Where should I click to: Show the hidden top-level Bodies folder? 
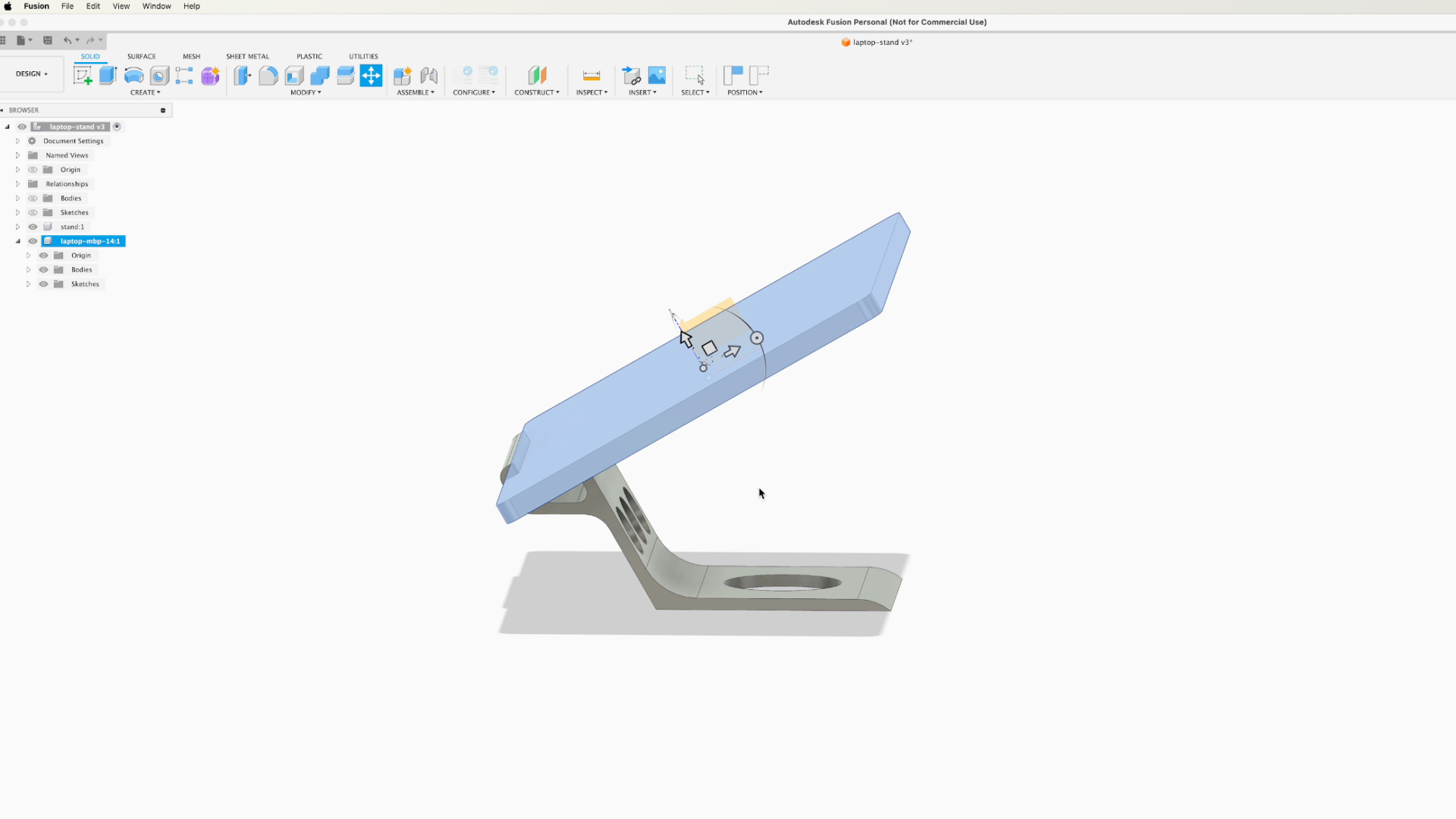point(33,198)
